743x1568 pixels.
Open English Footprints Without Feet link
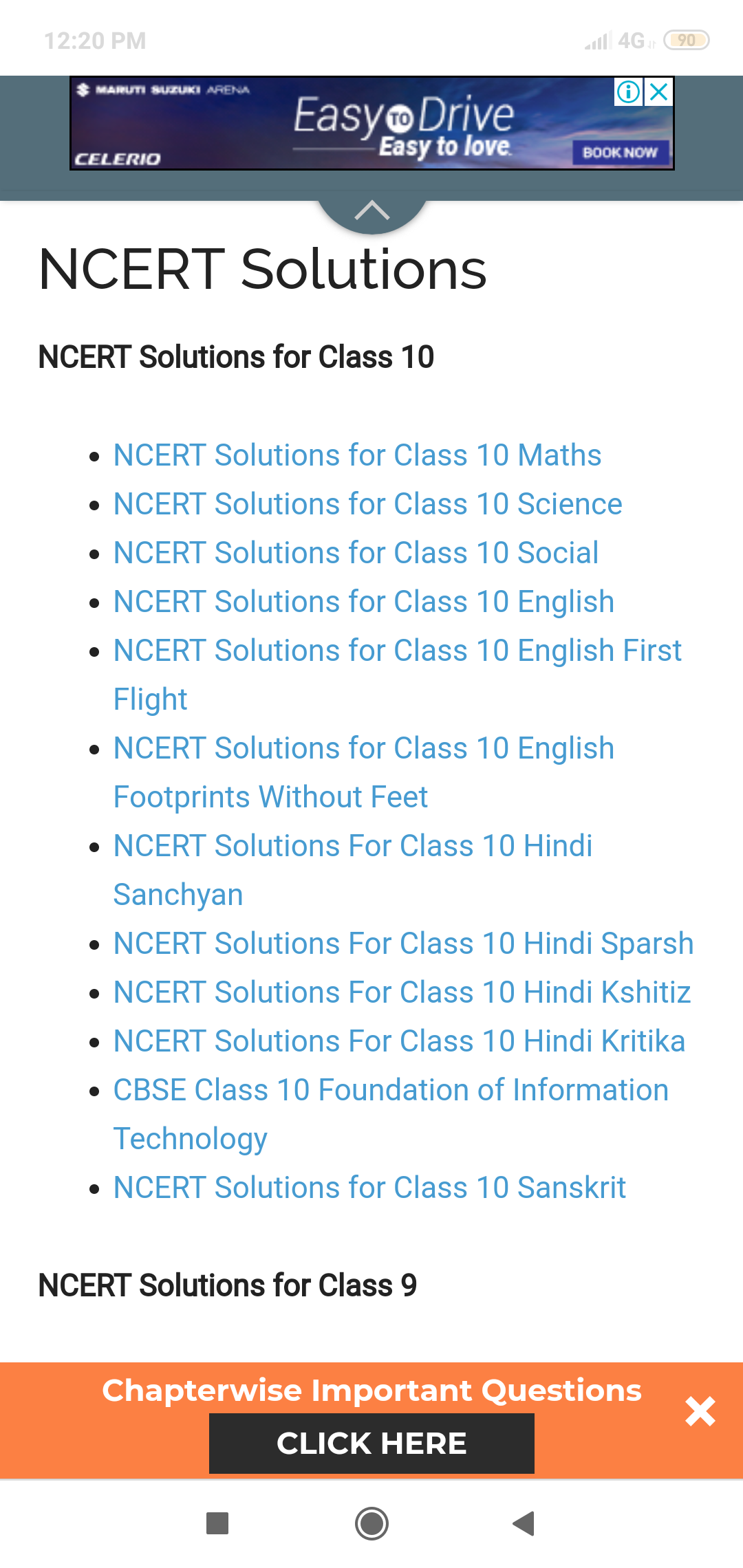point(364,772)
